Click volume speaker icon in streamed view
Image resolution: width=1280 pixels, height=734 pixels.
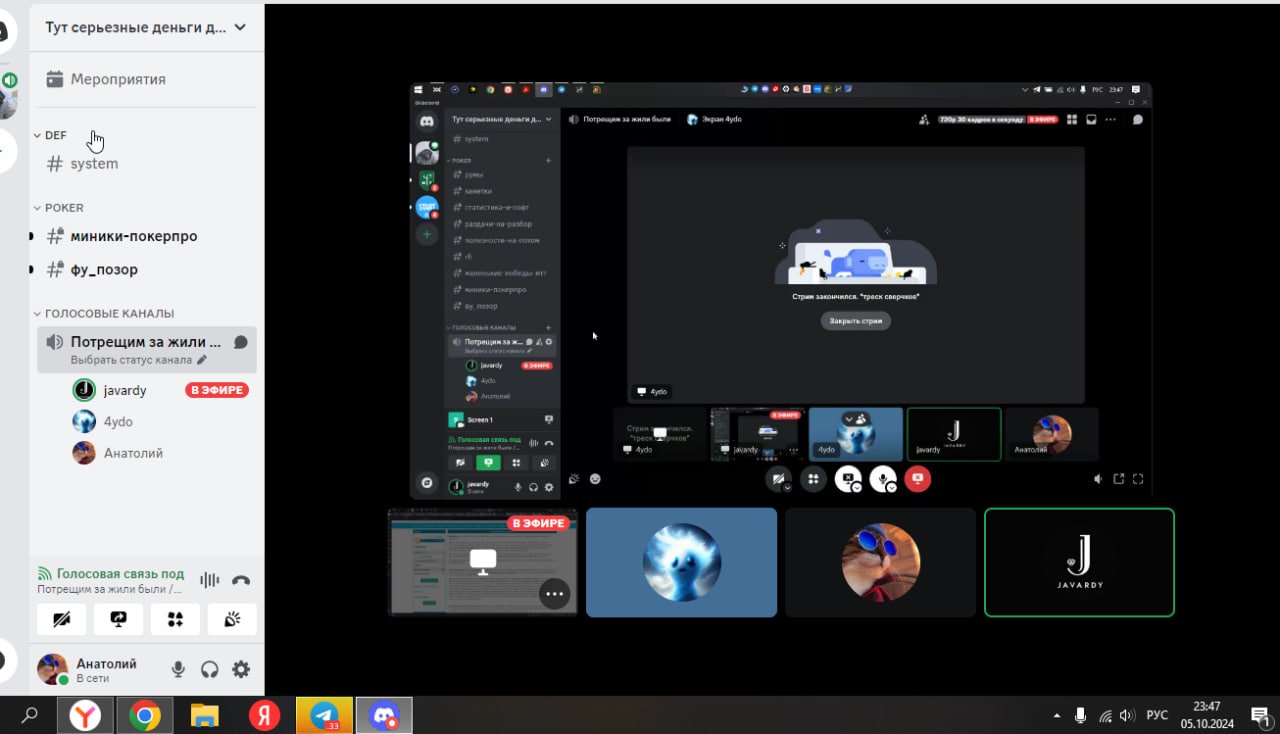(1098, 479)
